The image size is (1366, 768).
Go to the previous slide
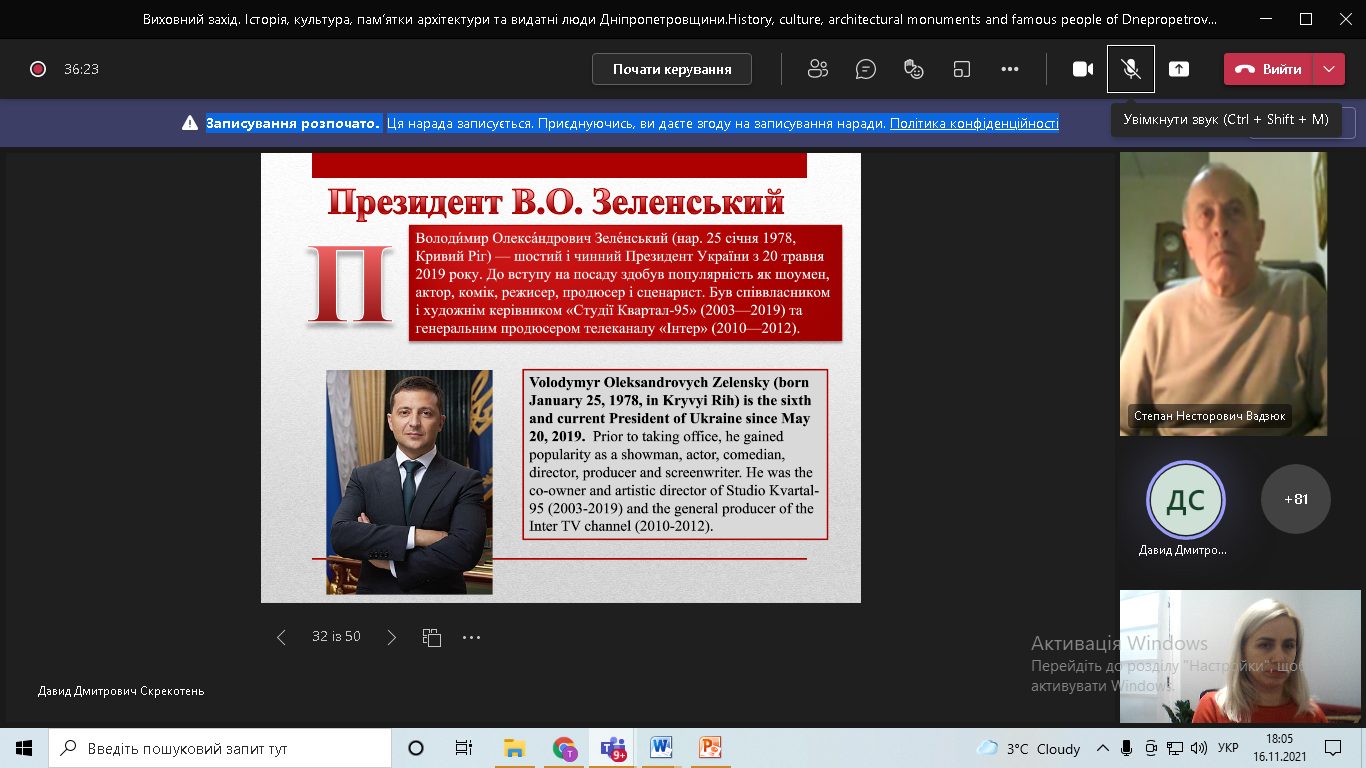(281, 637)
